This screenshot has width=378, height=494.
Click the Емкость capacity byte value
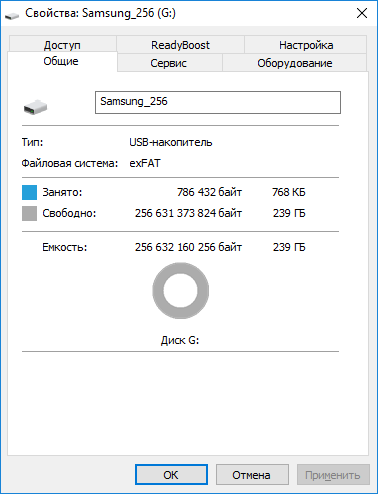click(x=188, y=247)
